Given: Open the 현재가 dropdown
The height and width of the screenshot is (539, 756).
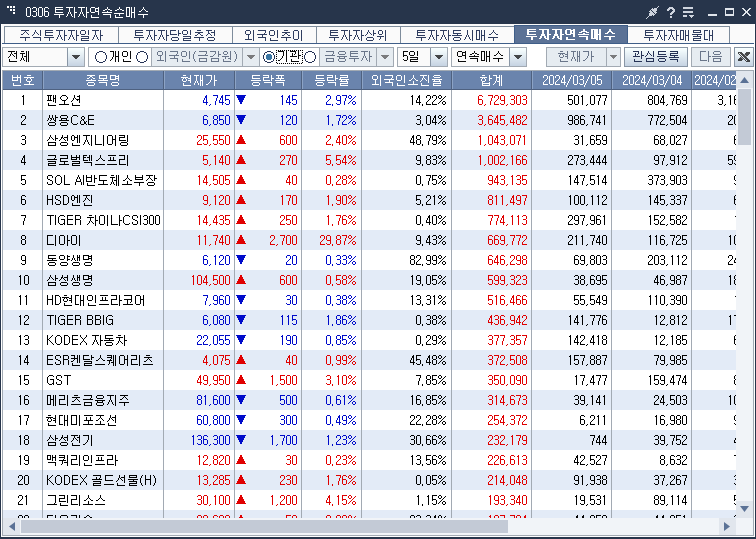Looking at the screenshot, I should pos(613,57).
